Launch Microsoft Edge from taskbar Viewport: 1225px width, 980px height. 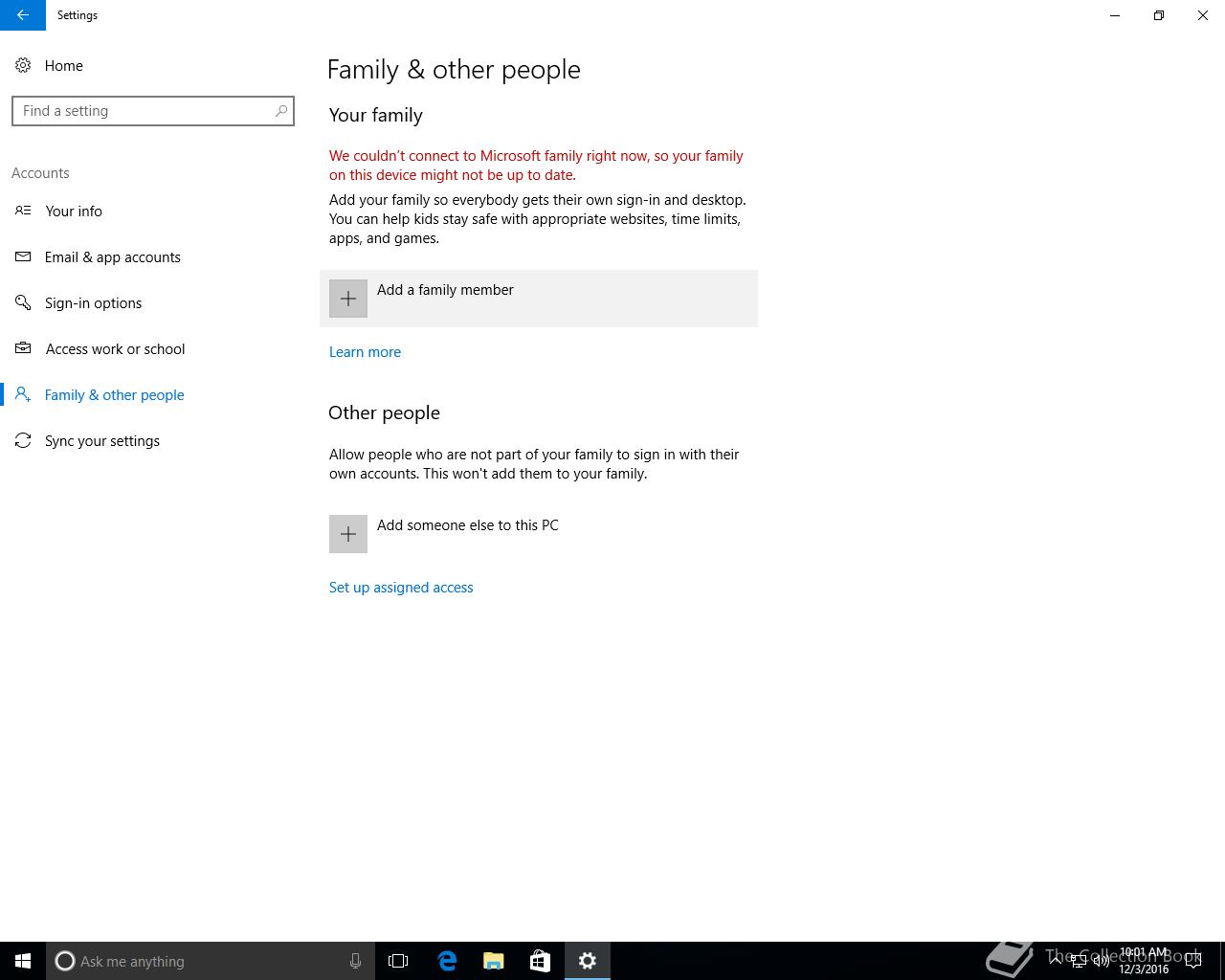click(x=447, y=961)
